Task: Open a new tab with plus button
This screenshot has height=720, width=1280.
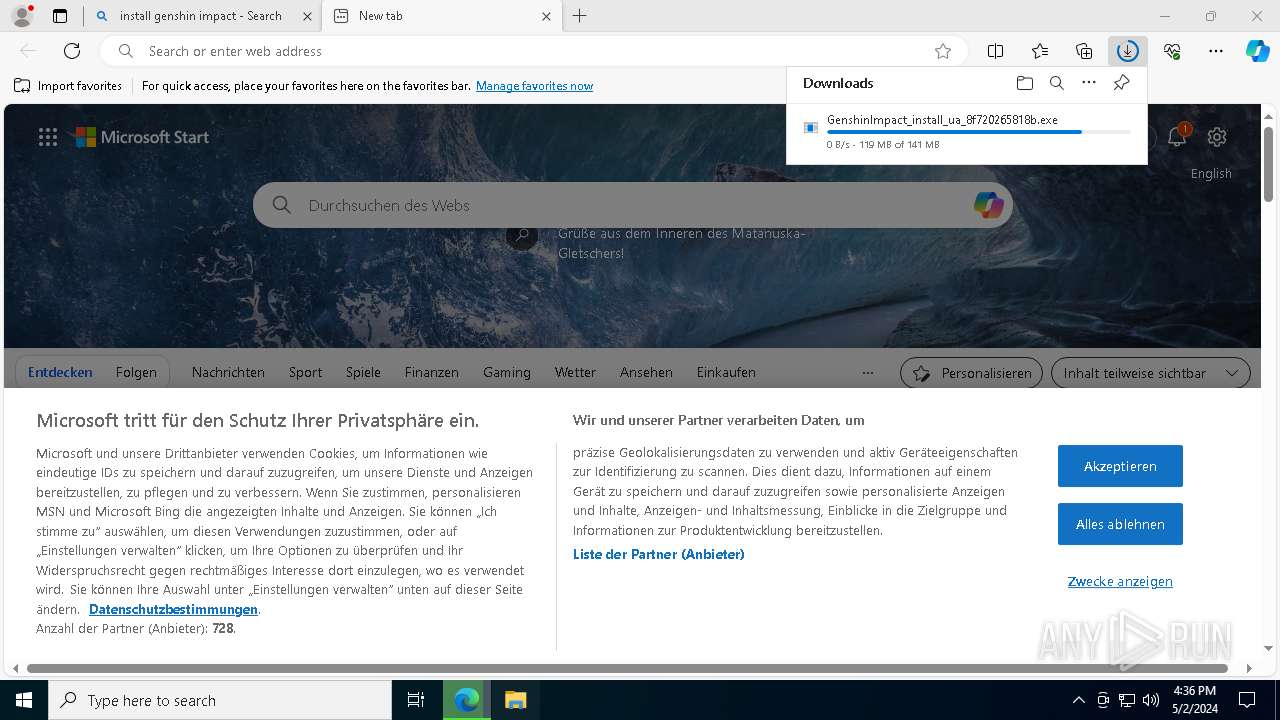Action: click(580, 16)
